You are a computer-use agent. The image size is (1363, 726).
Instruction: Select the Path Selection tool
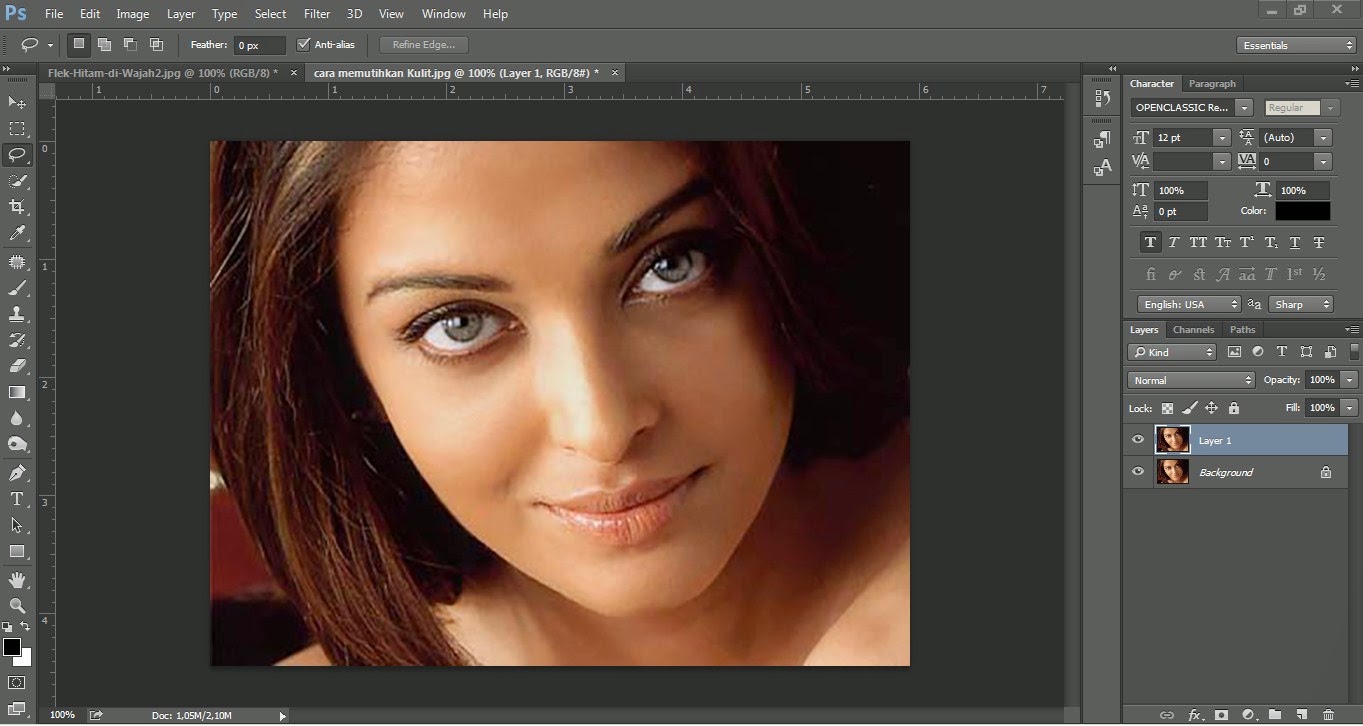point(17,525)
